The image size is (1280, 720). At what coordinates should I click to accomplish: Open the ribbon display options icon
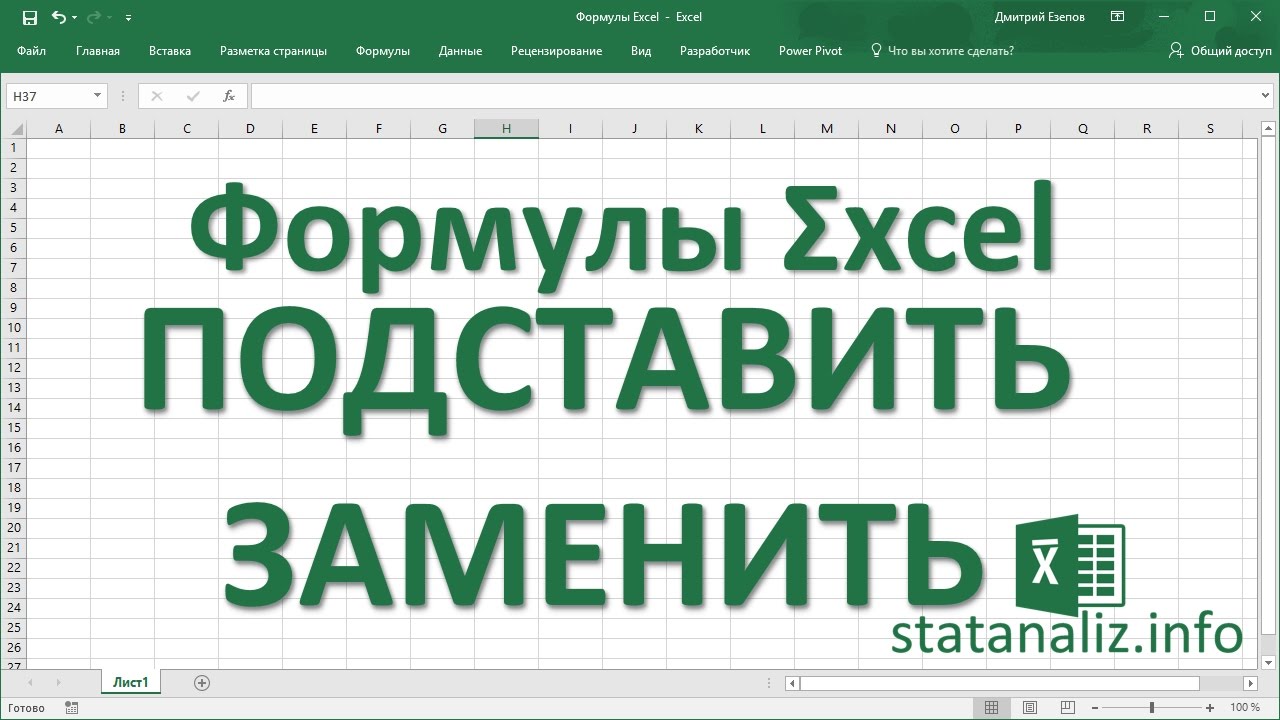pos(1118,17)
